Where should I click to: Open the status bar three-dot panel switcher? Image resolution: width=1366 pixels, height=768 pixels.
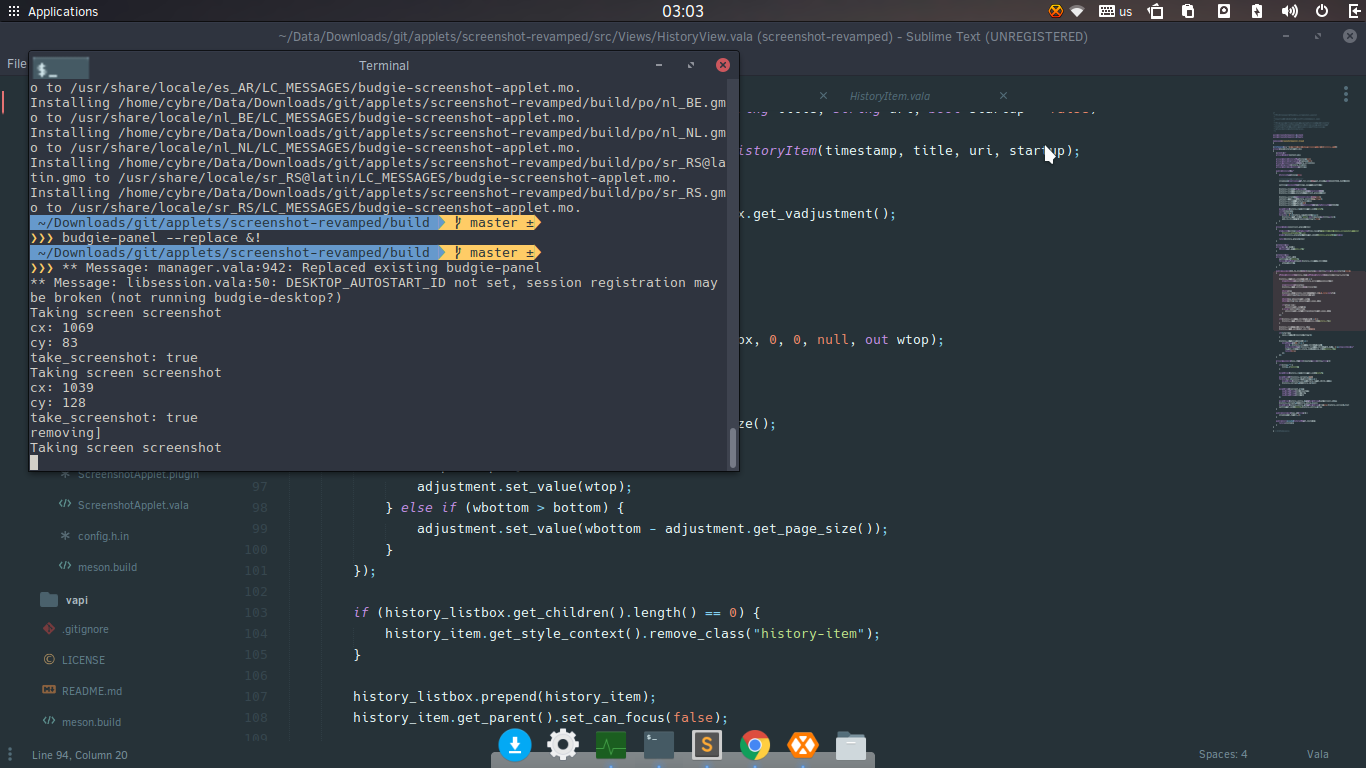coord(8,755)
